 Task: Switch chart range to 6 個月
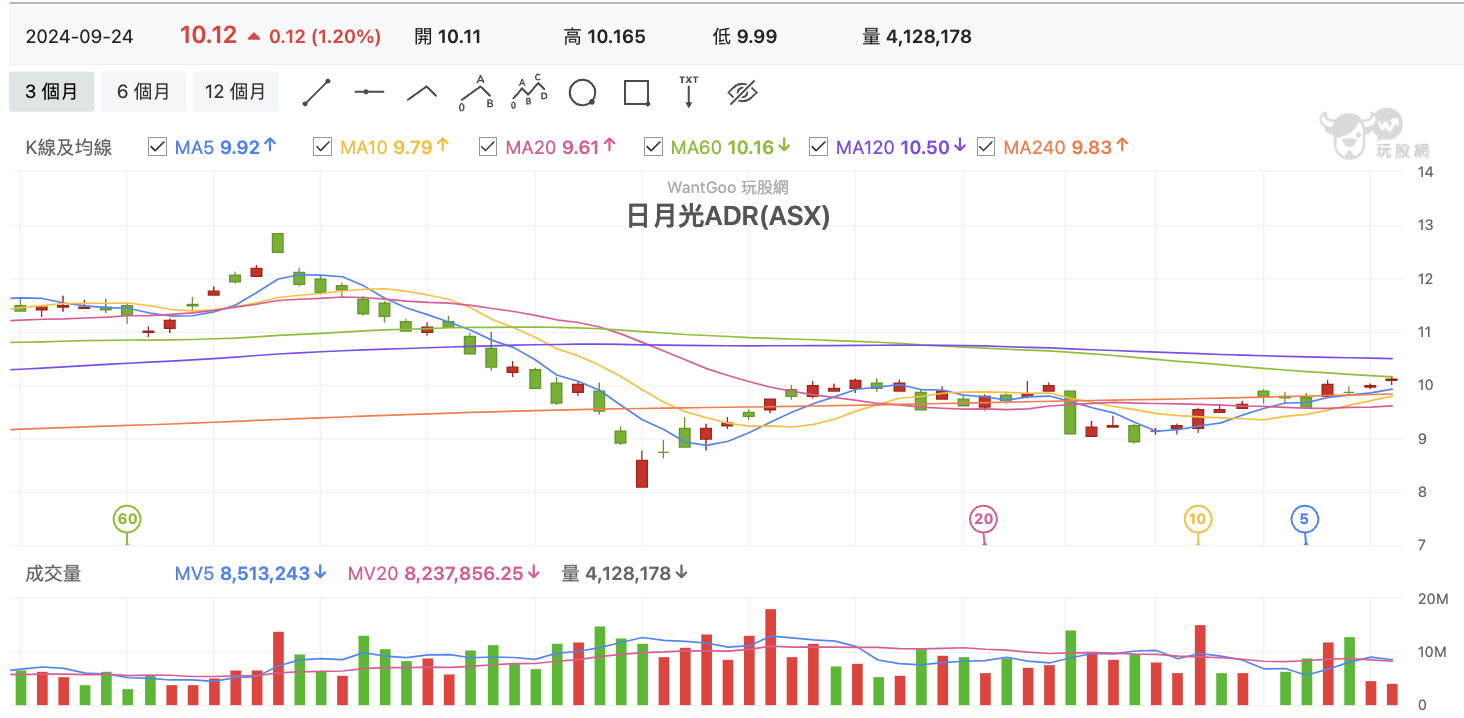pyautogui.click(x=143, y=92)
